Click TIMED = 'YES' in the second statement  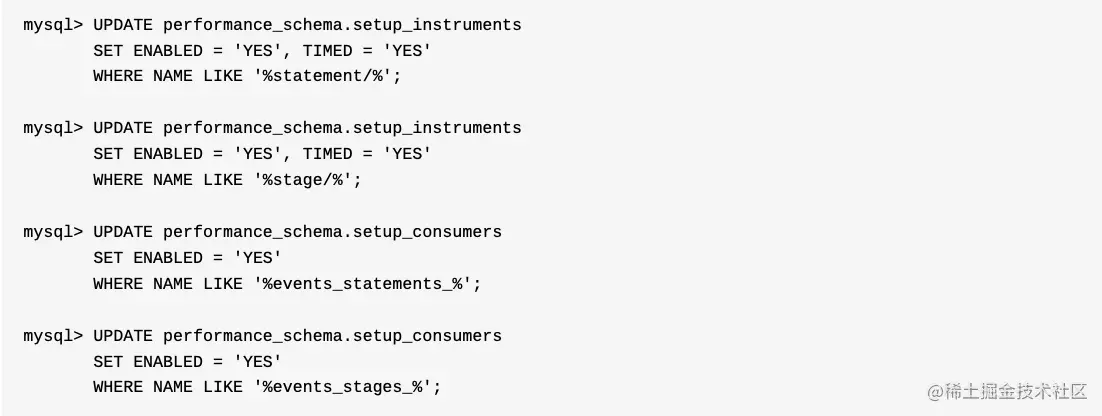point(367,154)
